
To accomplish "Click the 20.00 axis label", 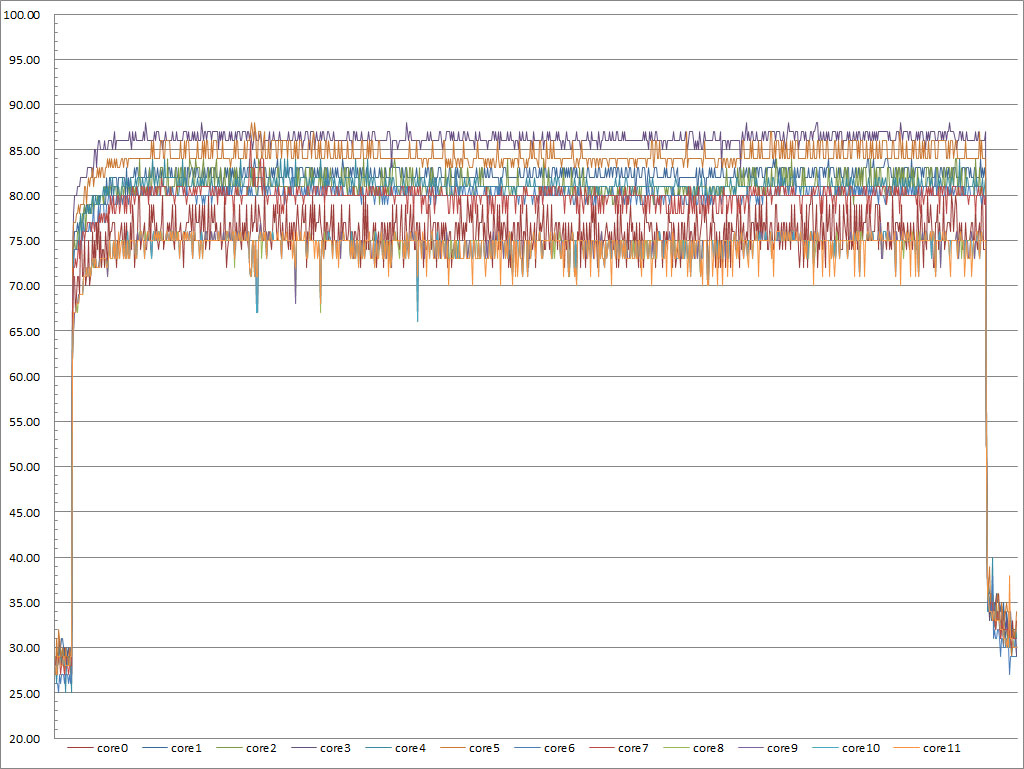I will click(x=24, y=738).
